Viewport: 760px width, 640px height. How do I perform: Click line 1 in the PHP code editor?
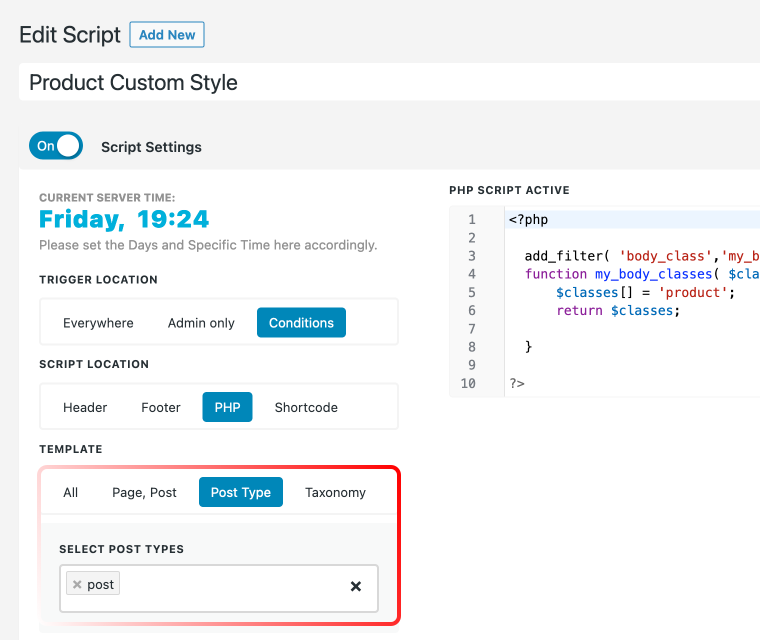pos(630,220)
